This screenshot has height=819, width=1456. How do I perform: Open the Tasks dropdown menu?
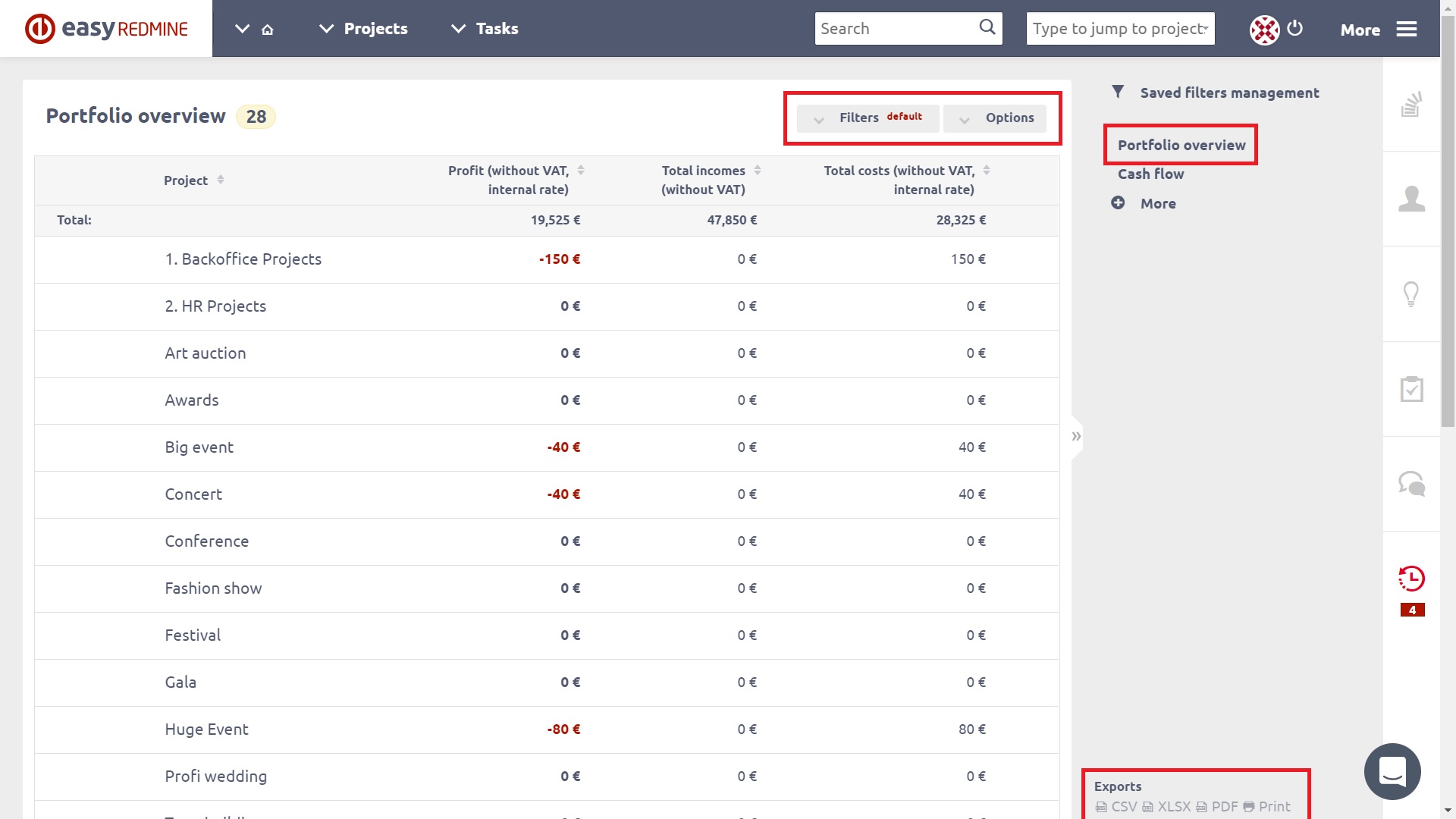tap(485, 29)
